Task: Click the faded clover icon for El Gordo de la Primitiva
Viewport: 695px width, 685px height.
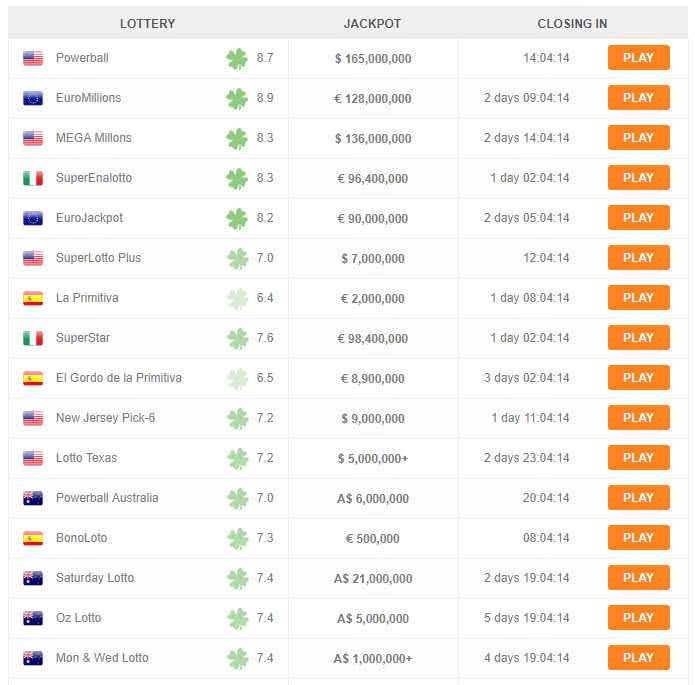Action: click(x=237, y=379)
